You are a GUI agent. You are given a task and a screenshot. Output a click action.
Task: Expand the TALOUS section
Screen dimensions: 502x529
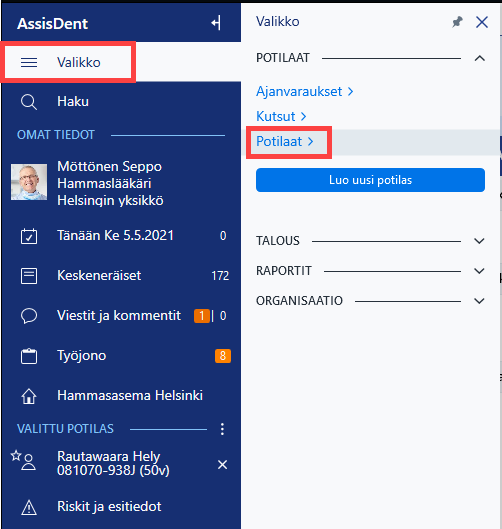479,241
